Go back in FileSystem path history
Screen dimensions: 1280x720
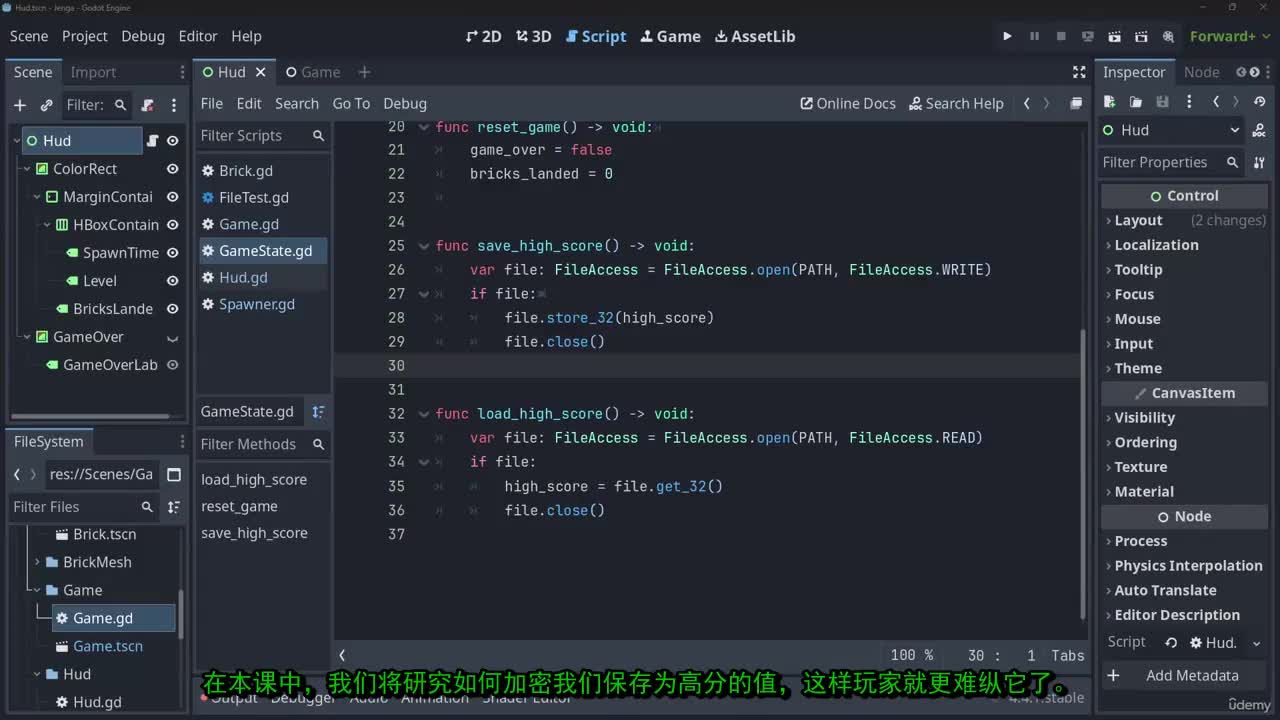[17, 474]
